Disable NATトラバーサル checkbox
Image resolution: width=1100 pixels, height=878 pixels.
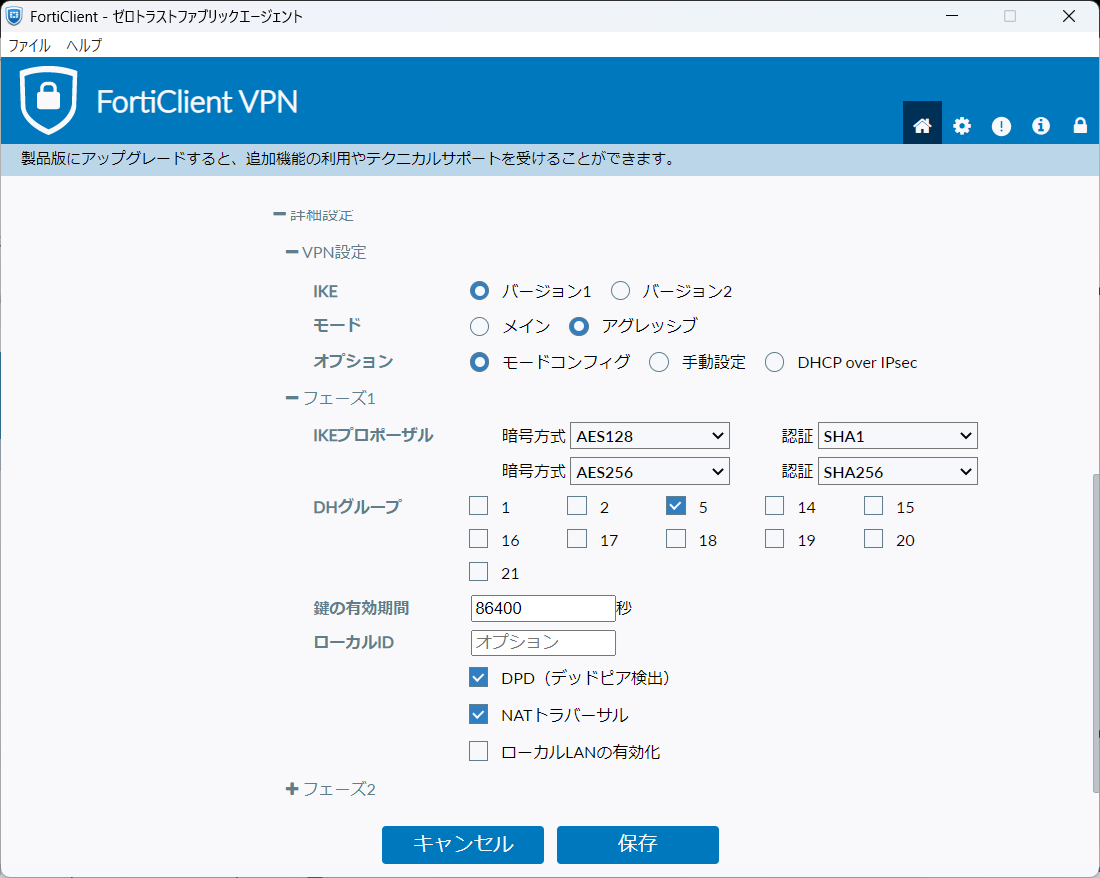pyautogui.click(x=478, y=714)
